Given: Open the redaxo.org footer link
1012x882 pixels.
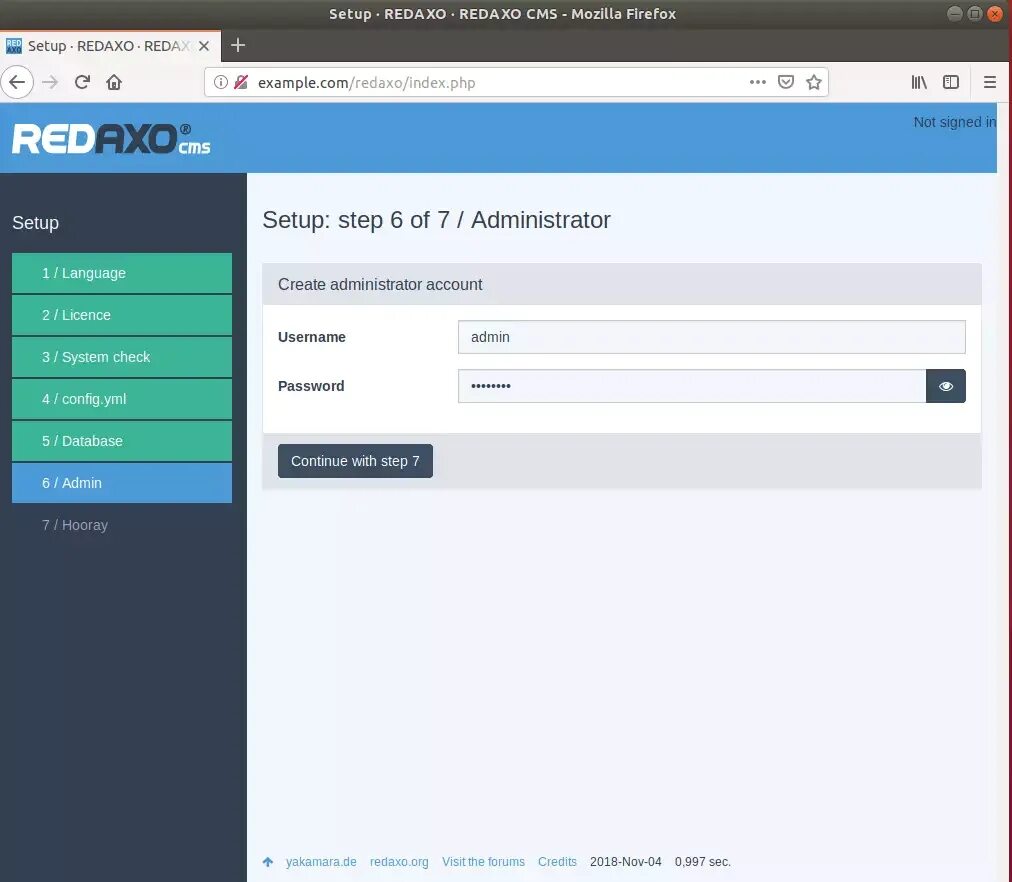Looking at the screenshot, I should (399, 861).
